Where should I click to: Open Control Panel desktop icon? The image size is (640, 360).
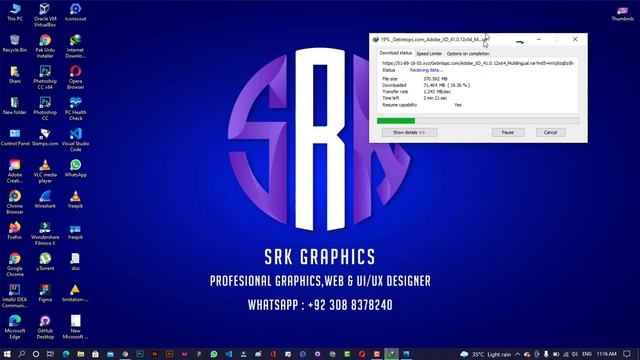[x=15, y=138]
